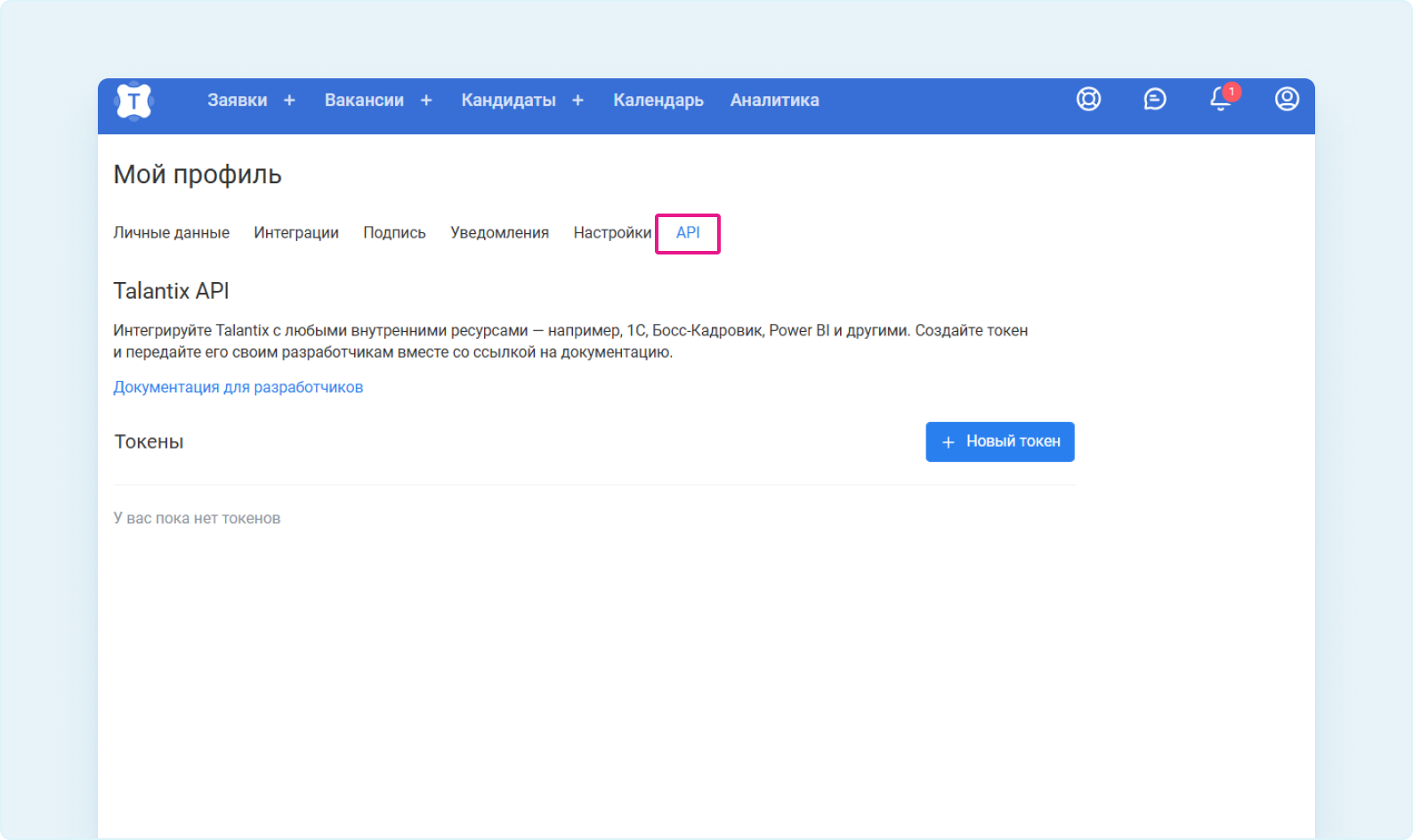Switch to the Личные данные tab
The height and width of the screenshot is (840, 1413).
(171, 233)
